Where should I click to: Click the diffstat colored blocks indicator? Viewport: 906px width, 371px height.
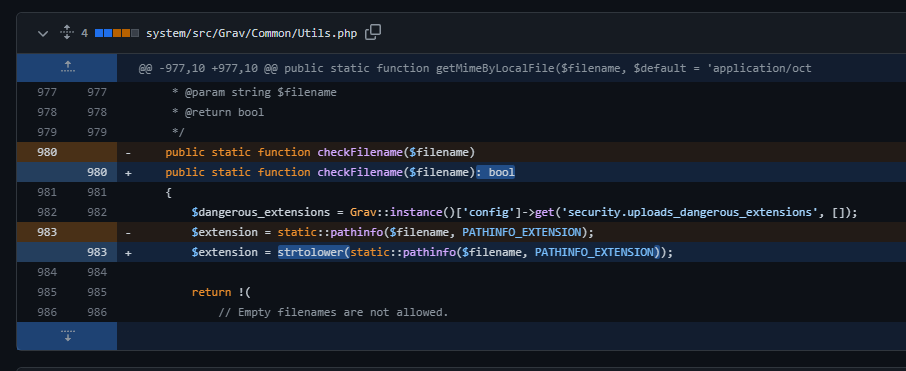(x=117, y=33)
